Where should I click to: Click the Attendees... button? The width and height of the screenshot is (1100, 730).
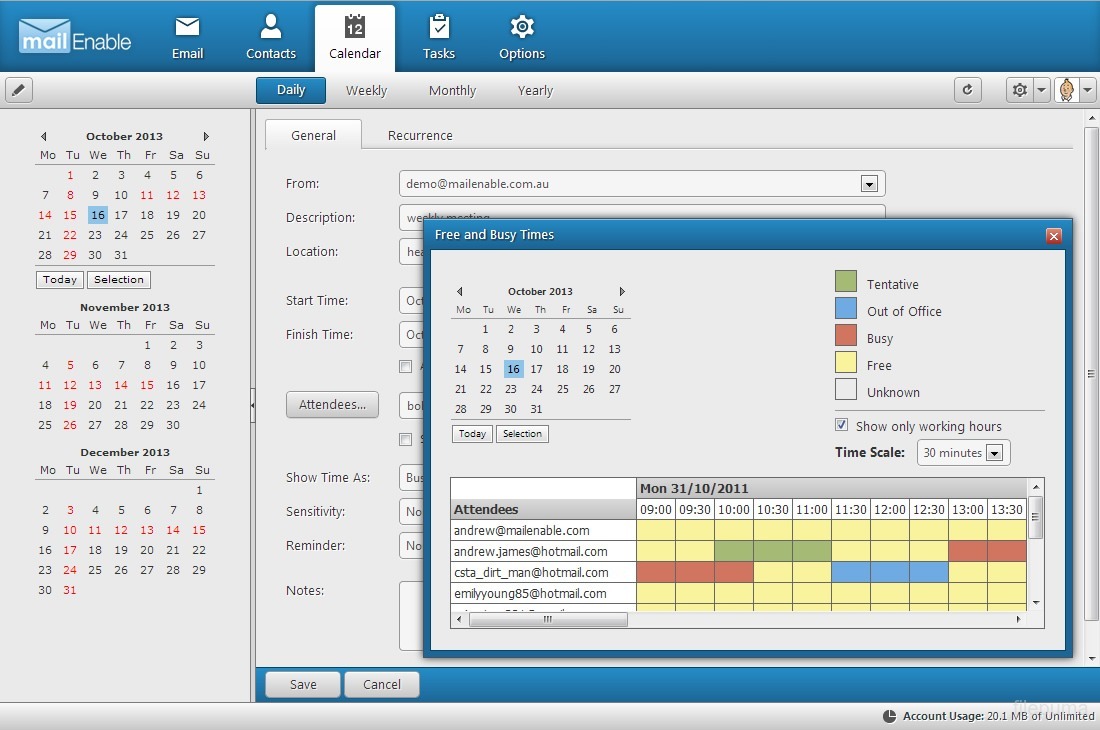point(332,404)
